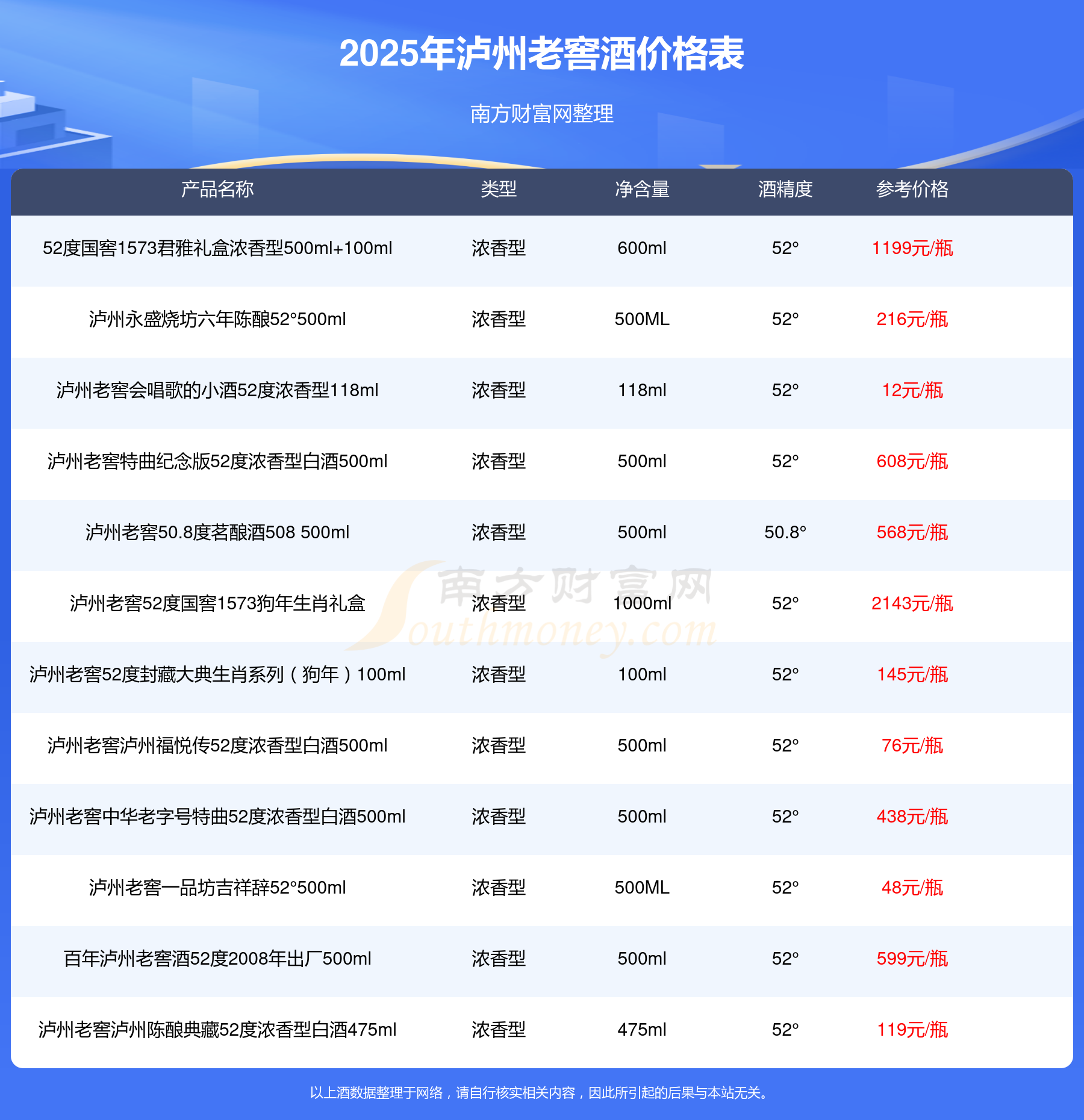
Task: Click the price "599元/瓶"
Action: point(912,959)
